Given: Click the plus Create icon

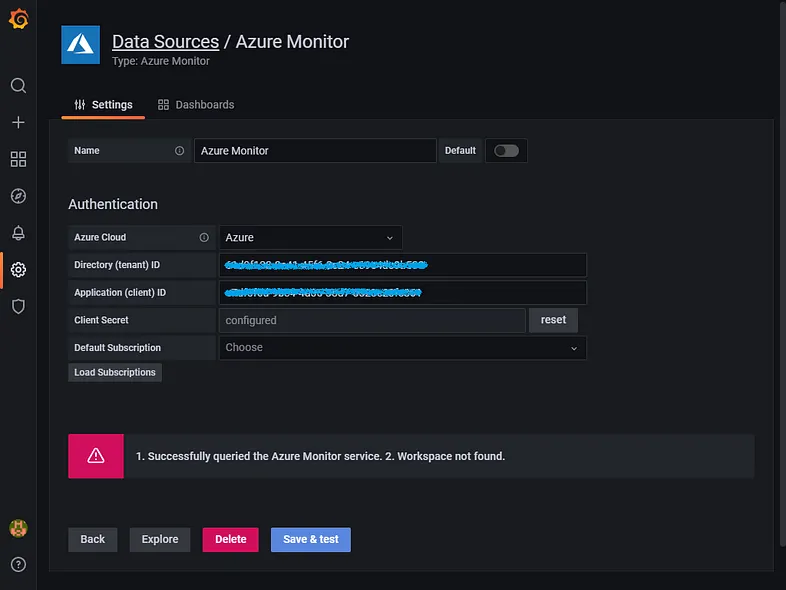Looking at the screenshot, I should pos(19,122).
